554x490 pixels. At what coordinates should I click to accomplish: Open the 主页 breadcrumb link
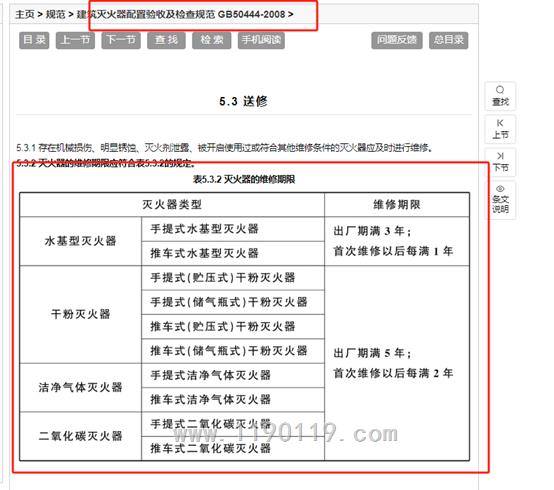25,14
